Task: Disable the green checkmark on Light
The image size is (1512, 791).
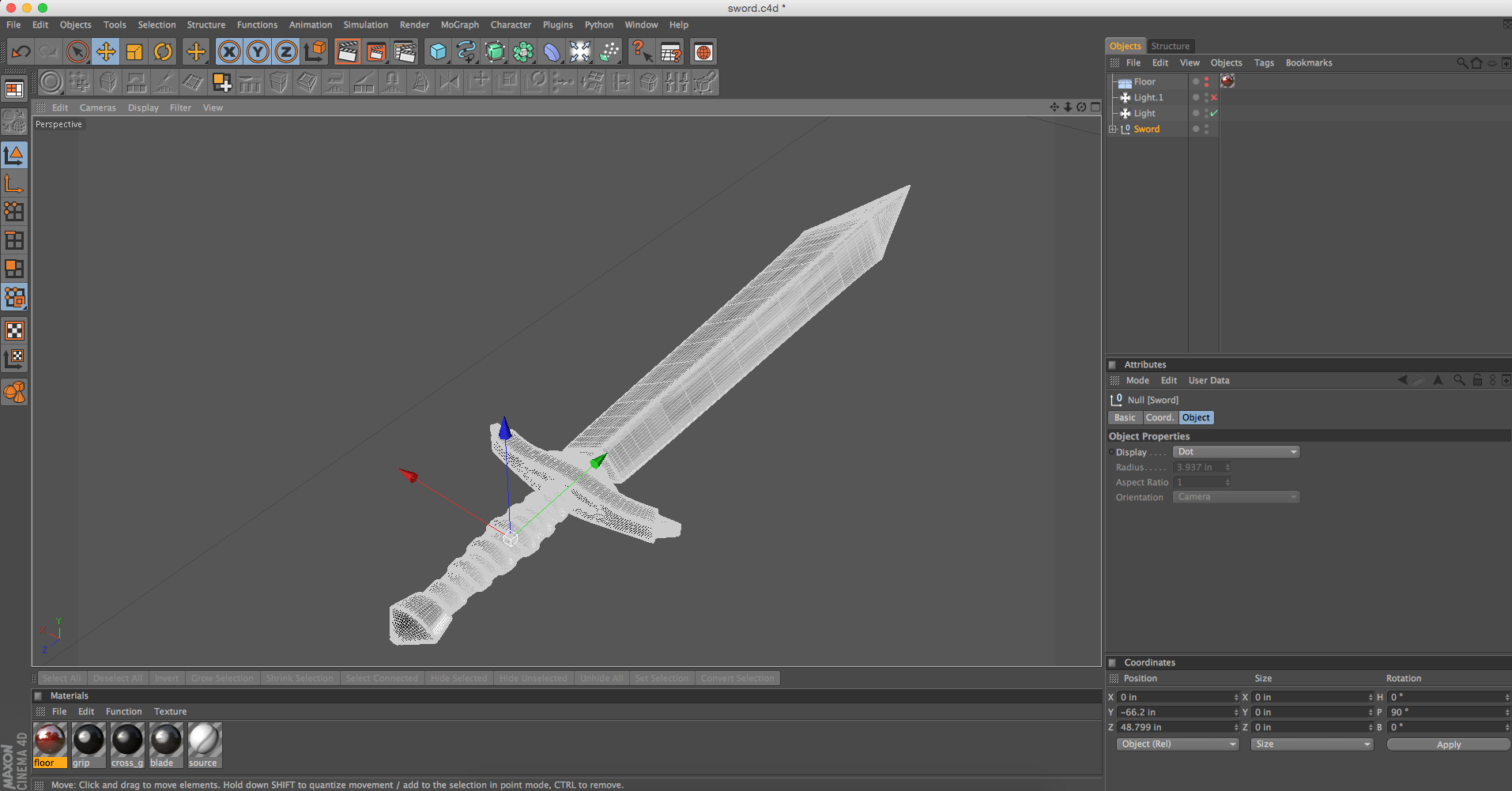Action: pyautogui.click(x=1214, y=113)
